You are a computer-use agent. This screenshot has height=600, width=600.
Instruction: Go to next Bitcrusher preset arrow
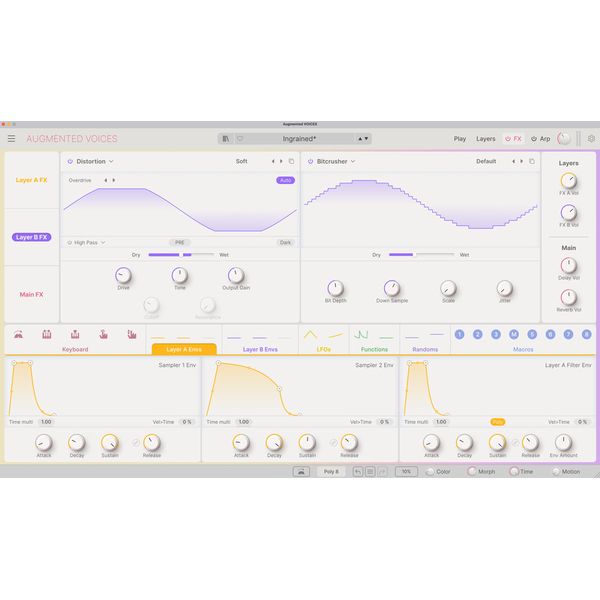click(x=522, y=161)
